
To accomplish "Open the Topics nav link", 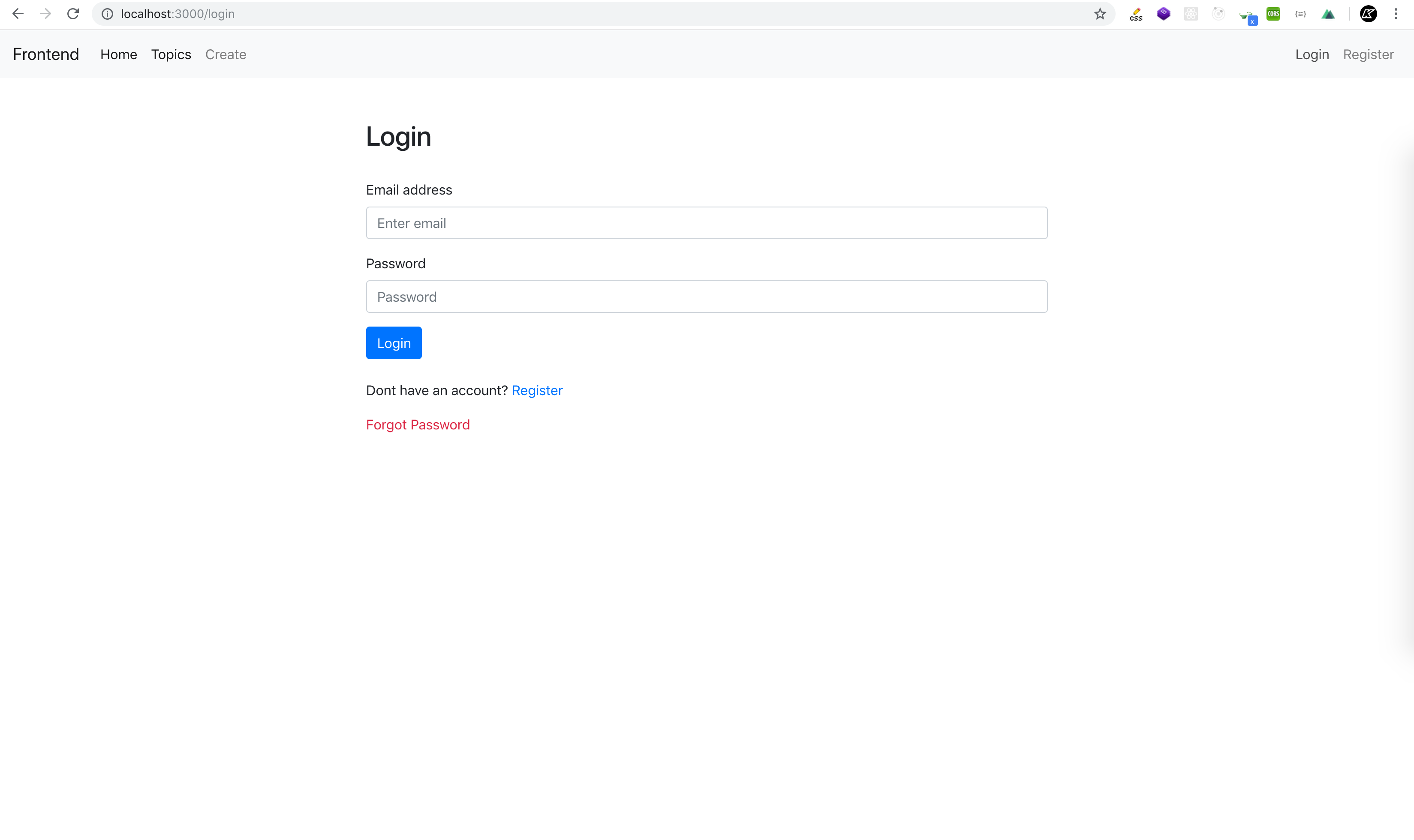I will tap(171, 54).
